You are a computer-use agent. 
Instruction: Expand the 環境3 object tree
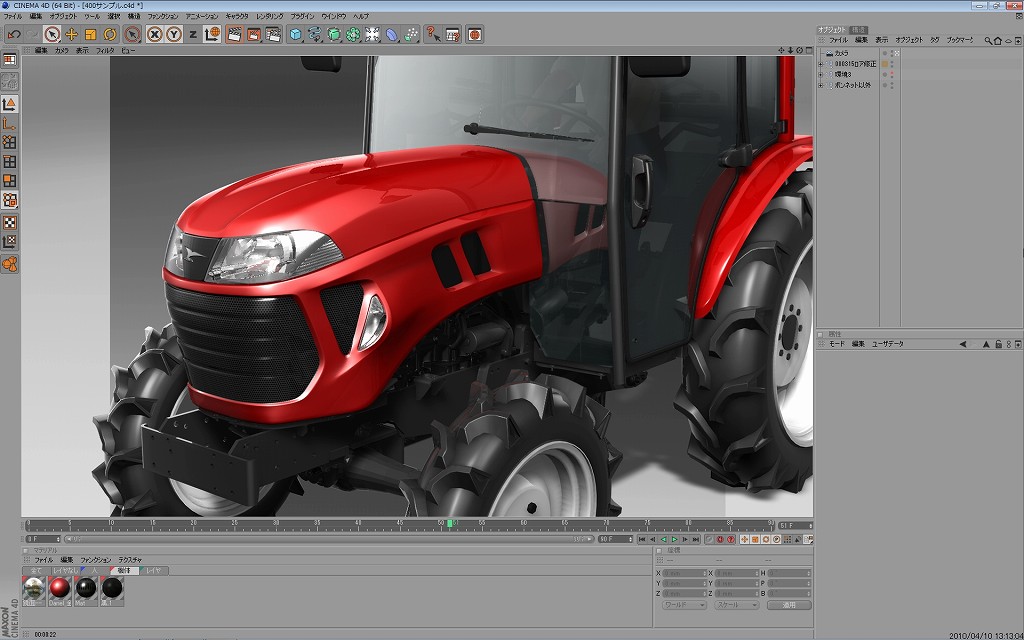tap(820, 74)
